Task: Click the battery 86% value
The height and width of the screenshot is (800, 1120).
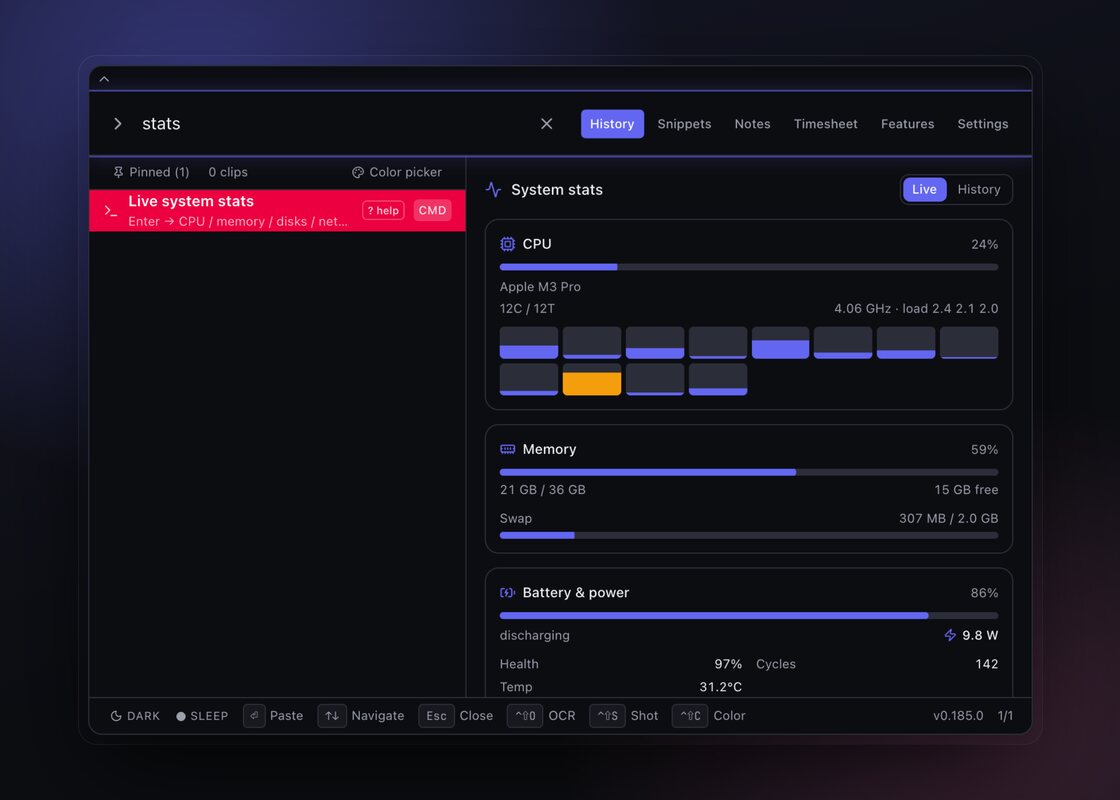Action: pos(984,593)
